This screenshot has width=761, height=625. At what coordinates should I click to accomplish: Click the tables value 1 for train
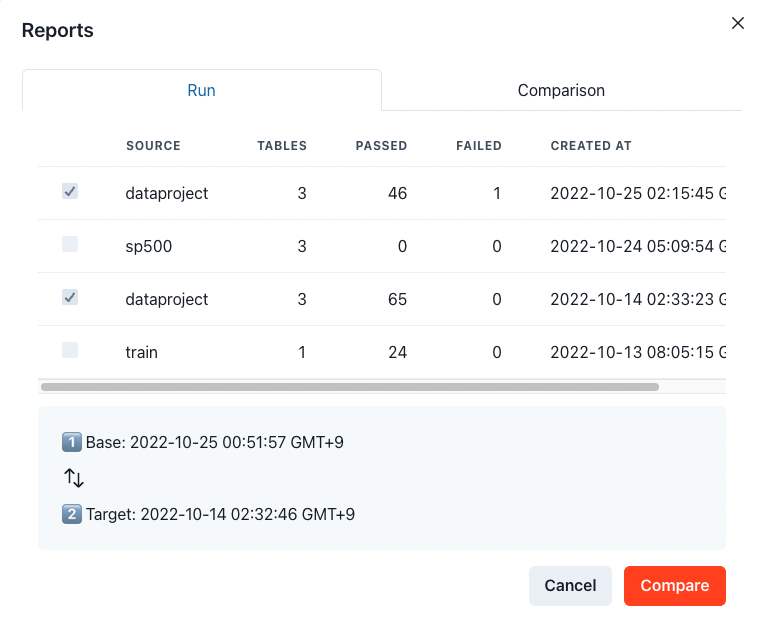click(x=302, y=352)
